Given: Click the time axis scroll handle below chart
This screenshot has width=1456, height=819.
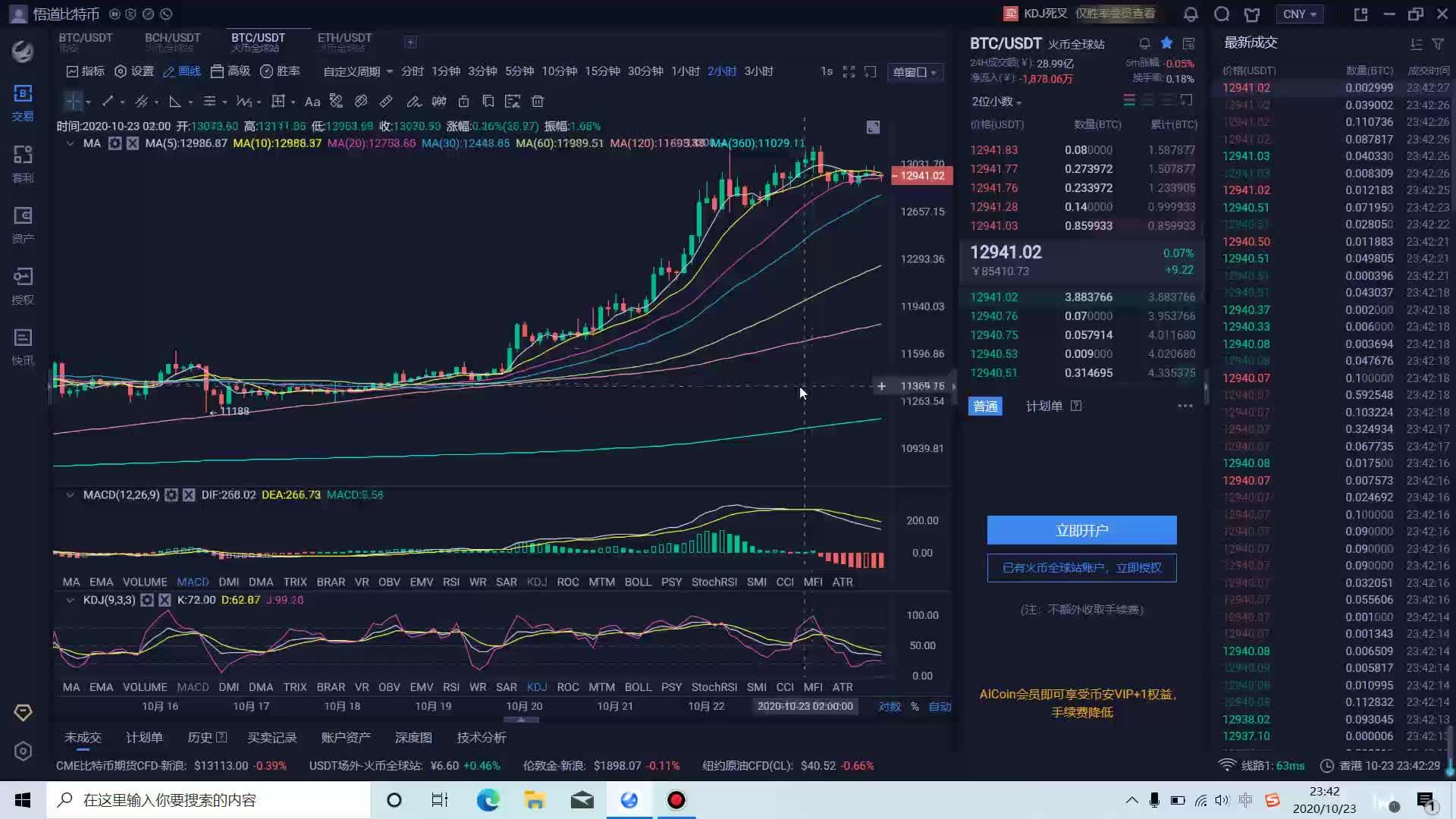Looking at the screenshot, I should [x=520, y=720].
